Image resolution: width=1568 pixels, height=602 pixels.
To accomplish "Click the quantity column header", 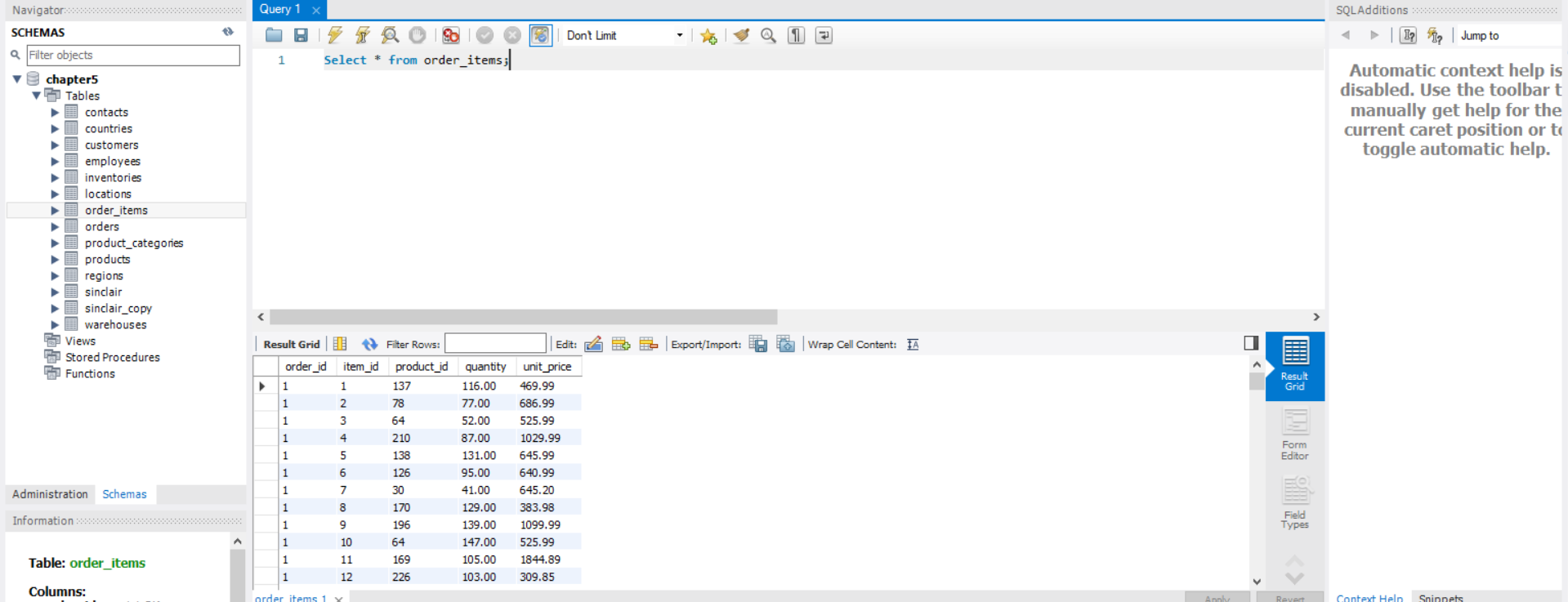I will (x=485, y=367).
